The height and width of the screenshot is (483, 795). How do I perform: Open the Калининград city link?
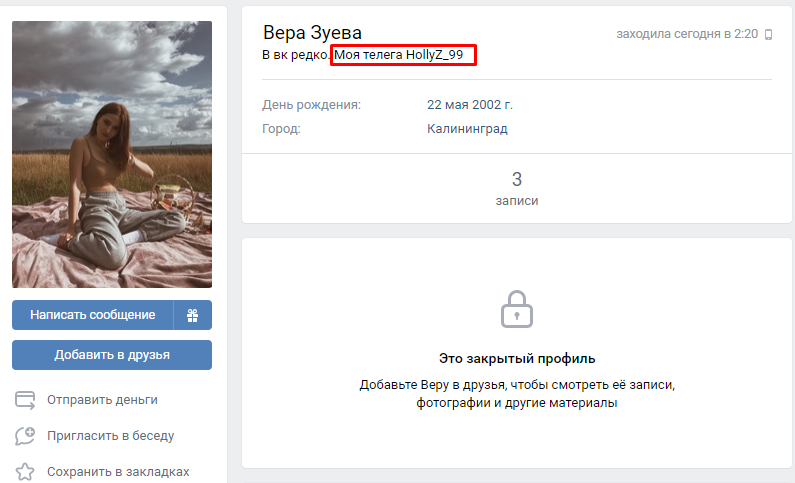click(466, 129)
